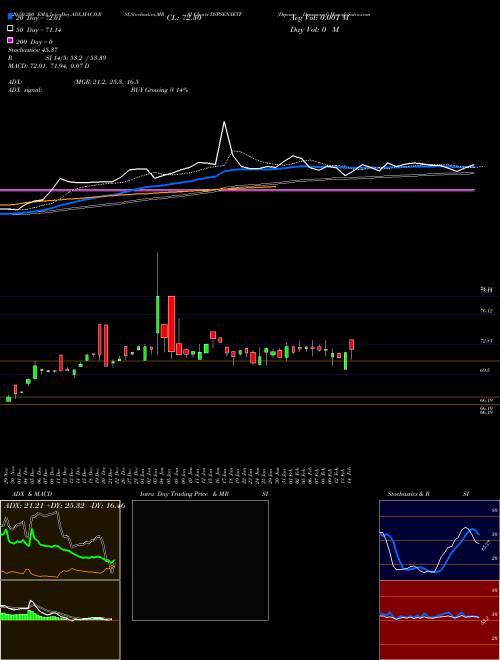Click the 69.5 price axis label

(x=485, y=370)
